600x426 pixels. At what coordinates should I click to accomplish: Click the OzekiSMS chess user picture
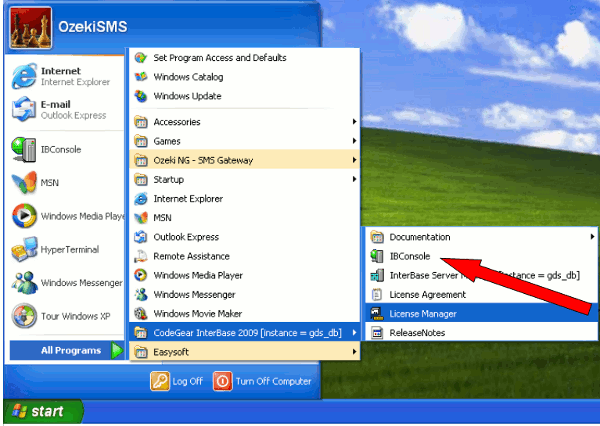pos(31,28)
